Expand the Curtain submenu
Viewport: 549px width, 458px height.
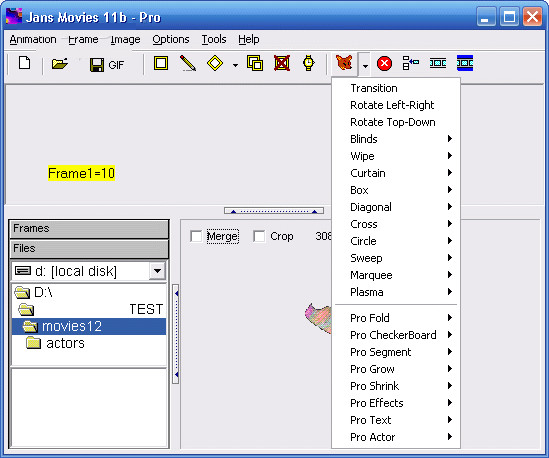(x=396, y=173)
